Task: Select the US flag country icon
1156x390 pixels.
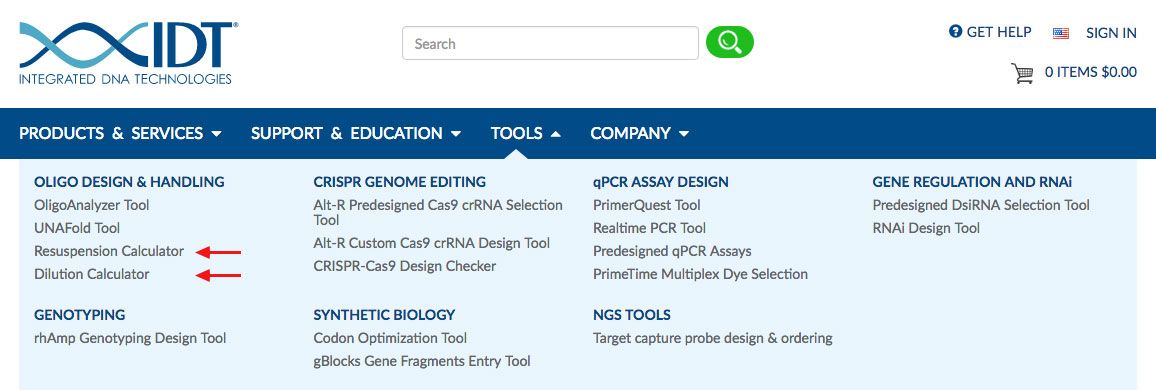Action: [x=1061, y=33]
